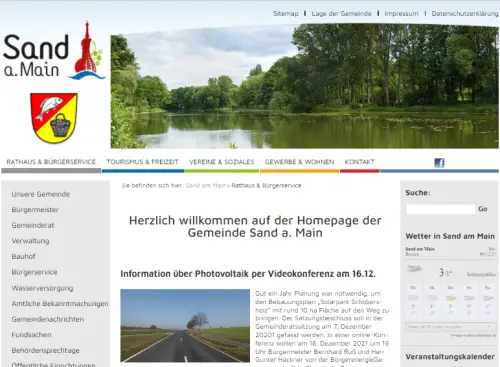Screen dimensions: 500x367
Task: Open the Sitemap link
Action: point(286,14)
